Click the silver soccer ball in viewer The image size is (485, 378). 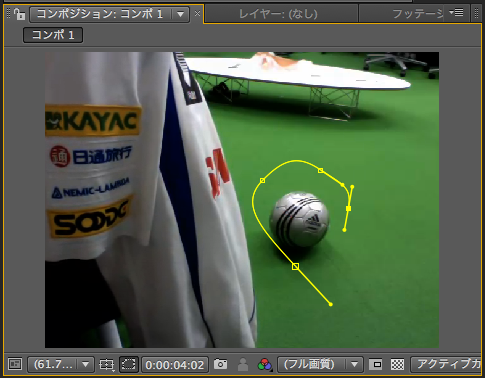click(300, 219)
